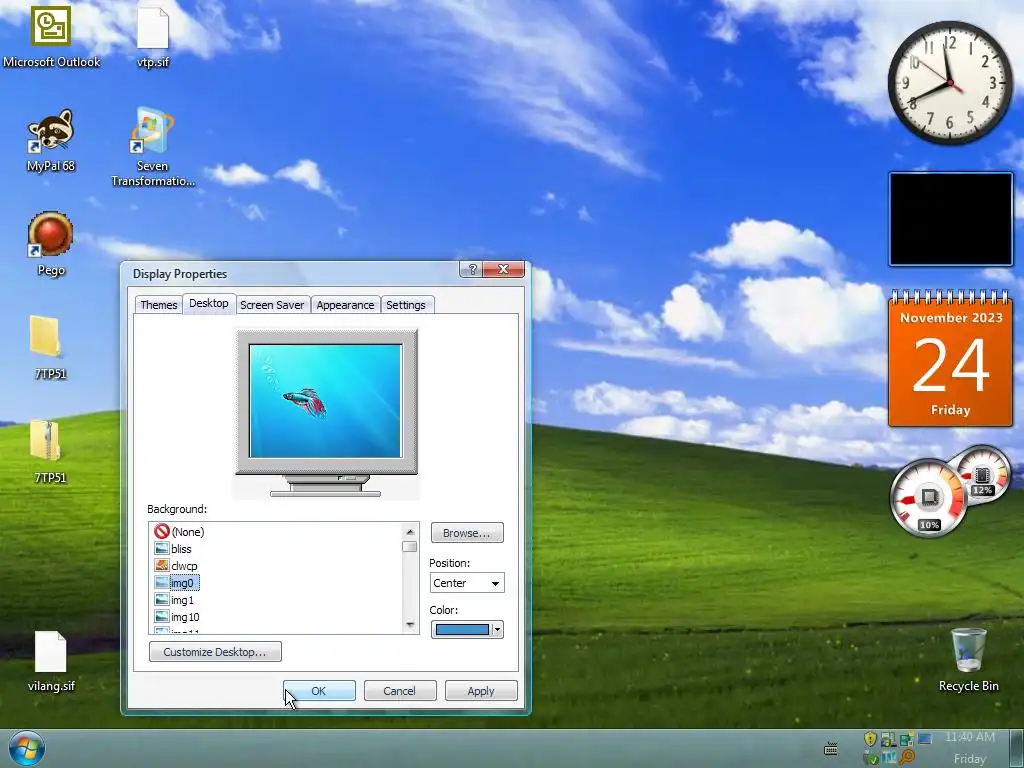This screenshot has width=1024, height=768.
Task: Select the Seven Transformation Pack shortcut icon
Action: tap(152, 130)
